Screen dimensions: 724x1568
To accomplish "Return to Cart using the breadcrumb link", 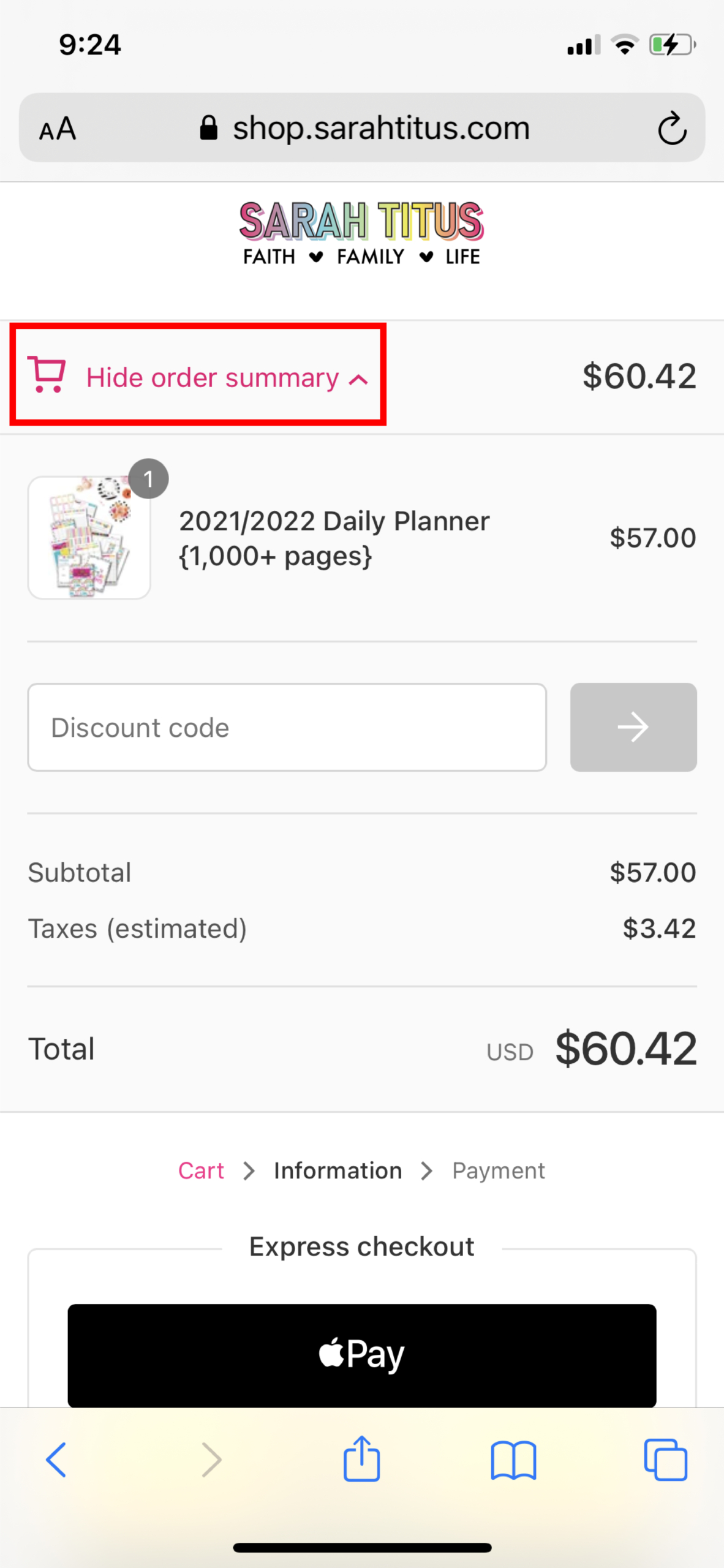I will [x=202, y=1170].
